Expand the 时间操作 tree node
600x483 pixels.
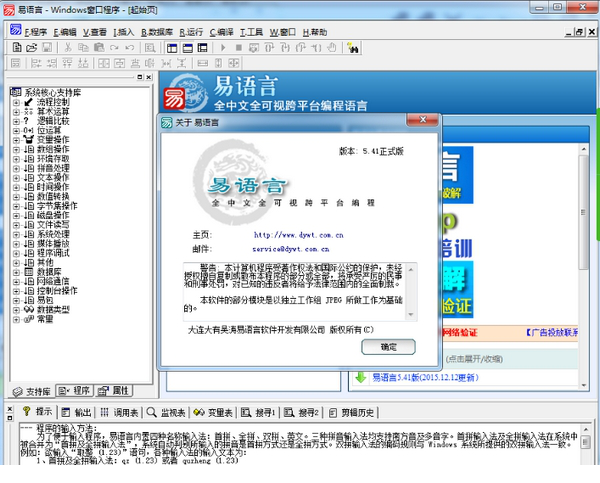pos(16,187)
